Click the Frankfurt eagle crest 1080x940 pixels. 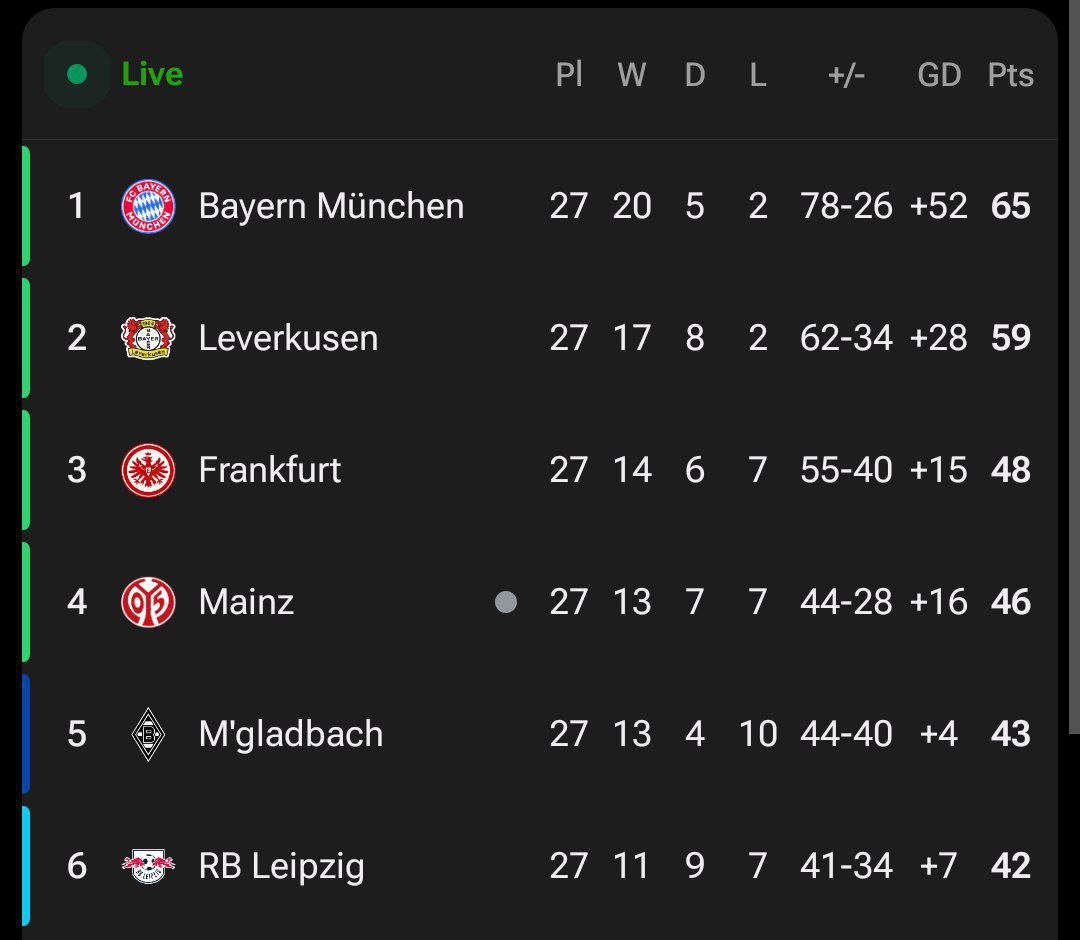tap(148, 470)
